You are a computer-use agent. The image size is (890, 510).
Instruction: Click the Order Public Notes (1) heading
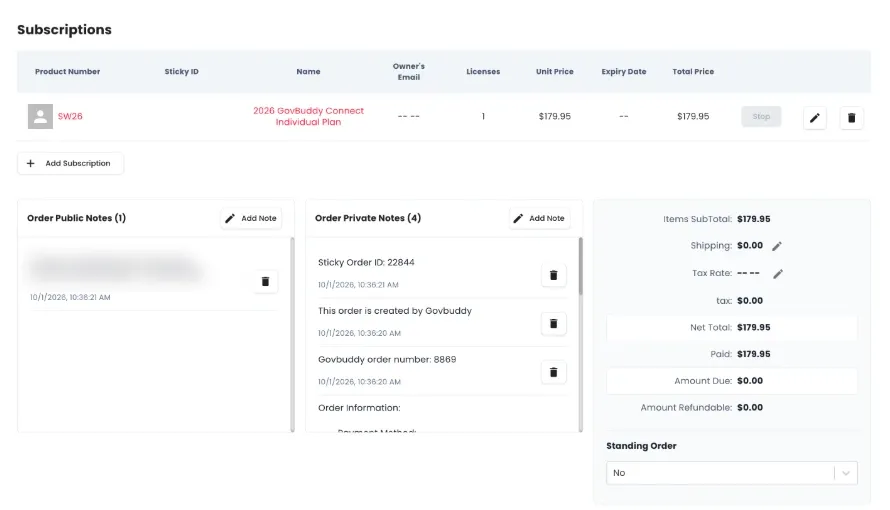77,218
